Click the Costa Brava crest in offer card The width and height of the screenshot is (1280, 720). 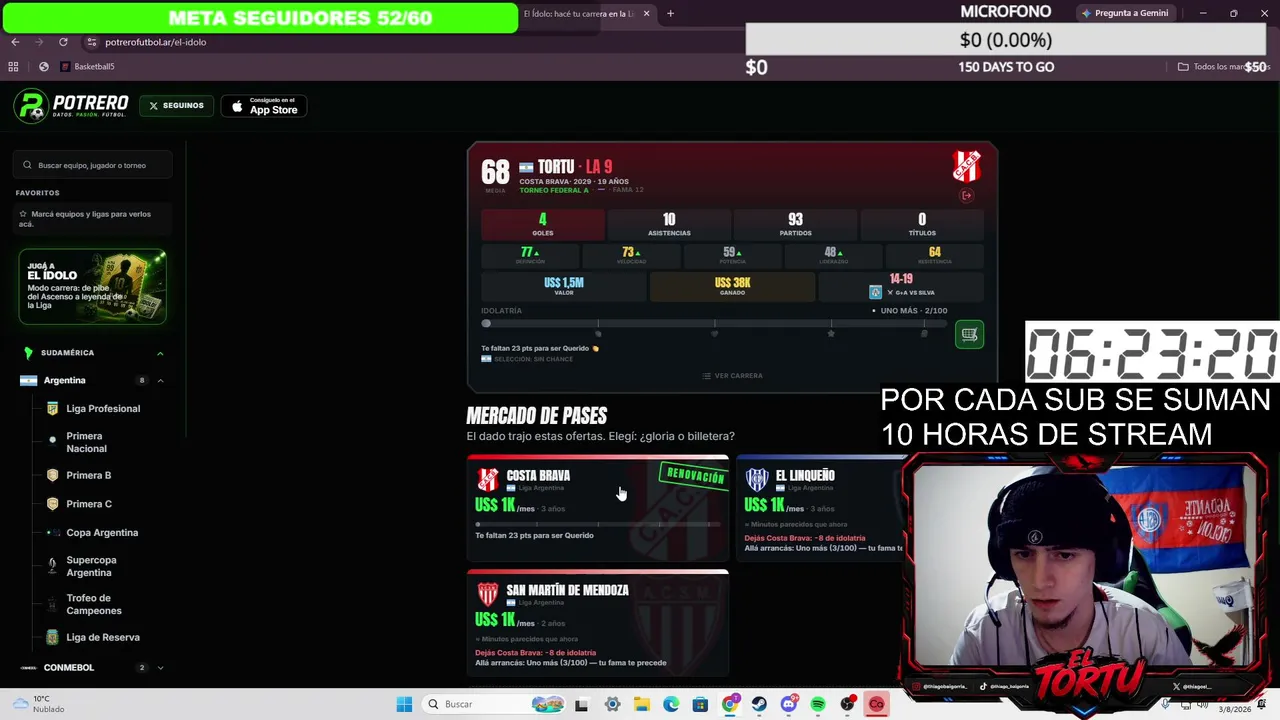point(488,480)
